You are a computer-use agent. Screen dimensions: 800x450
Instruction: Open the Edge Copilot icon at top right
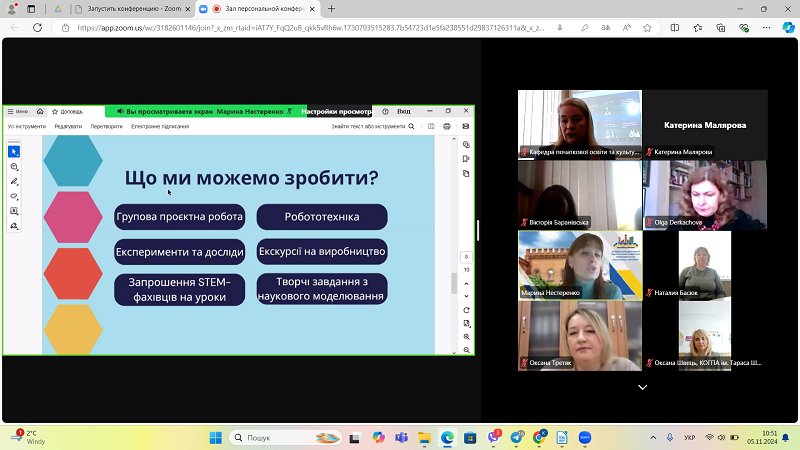(788, 28)
